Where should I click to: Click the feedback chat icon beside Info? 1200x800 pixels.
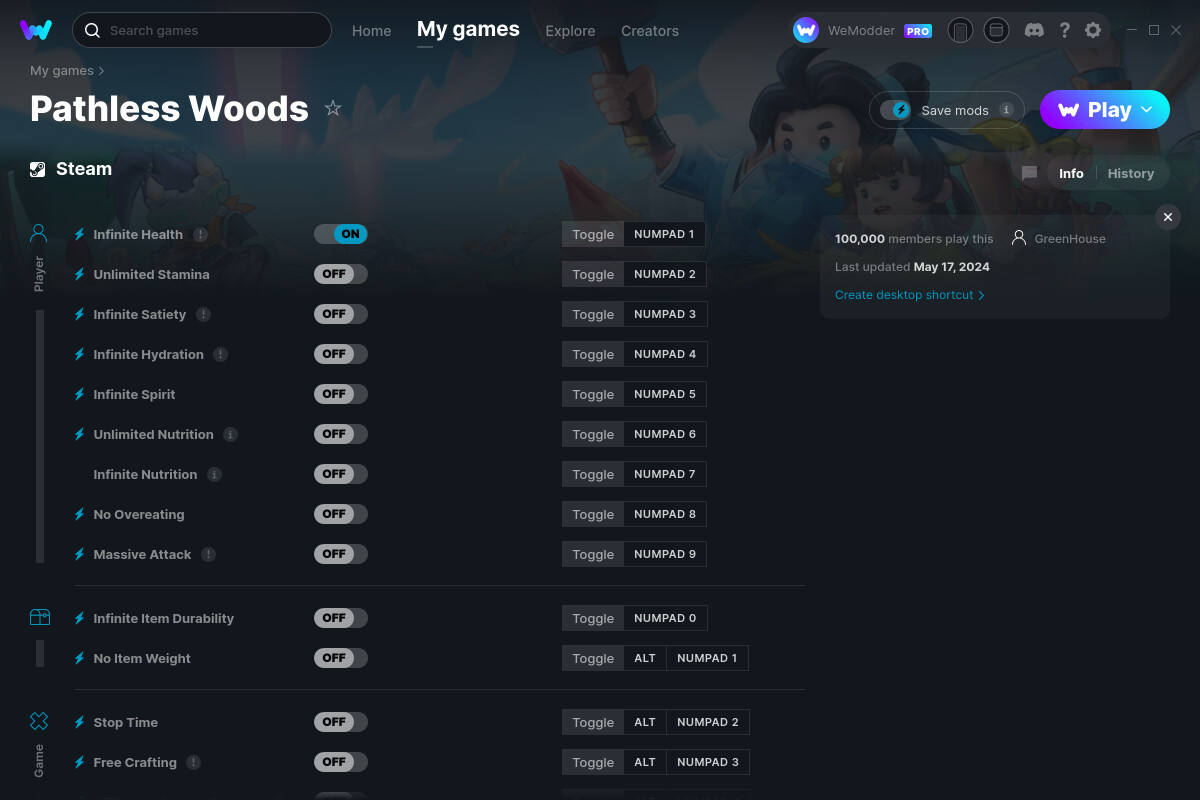point(1029,173)
